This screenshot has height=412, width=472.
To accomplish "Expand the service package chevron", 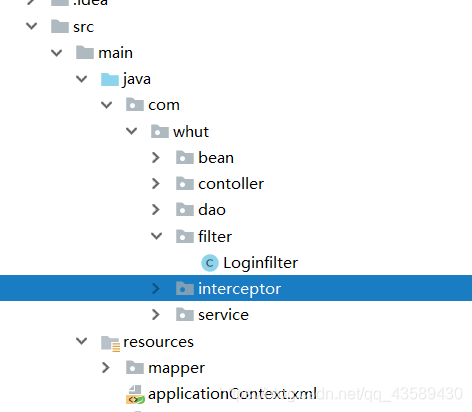I will [156, 315].
